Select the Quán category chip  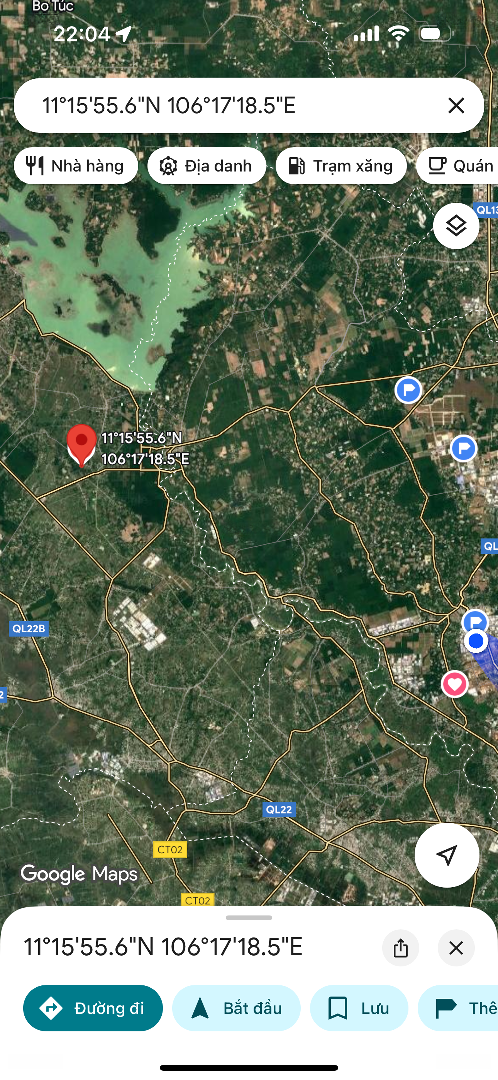457,165
